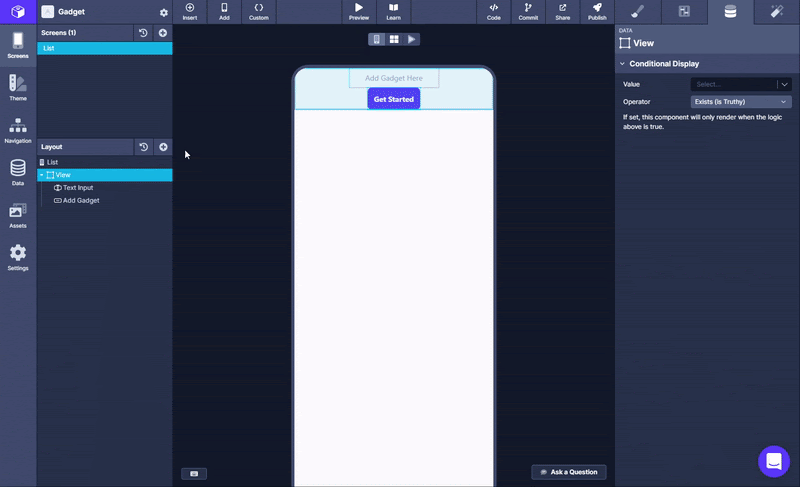Viewport: 800px width, 487px height.
Task: Open the Theme section in sidebar
Action: [x=18, y=86]
